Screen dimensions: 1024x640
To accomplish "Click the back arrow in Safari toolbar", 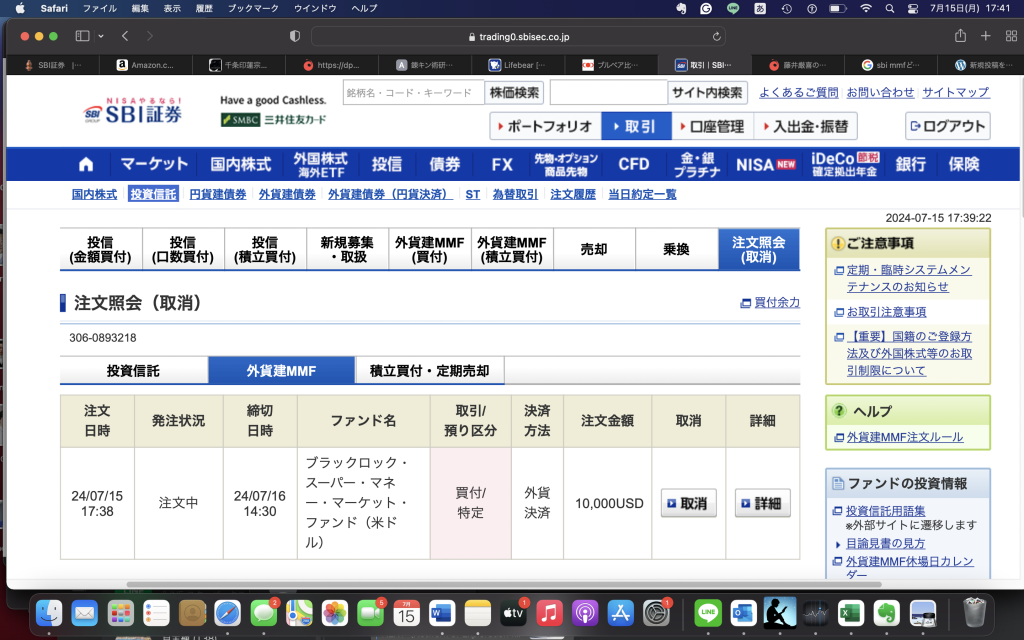I will tap(125, 36).
